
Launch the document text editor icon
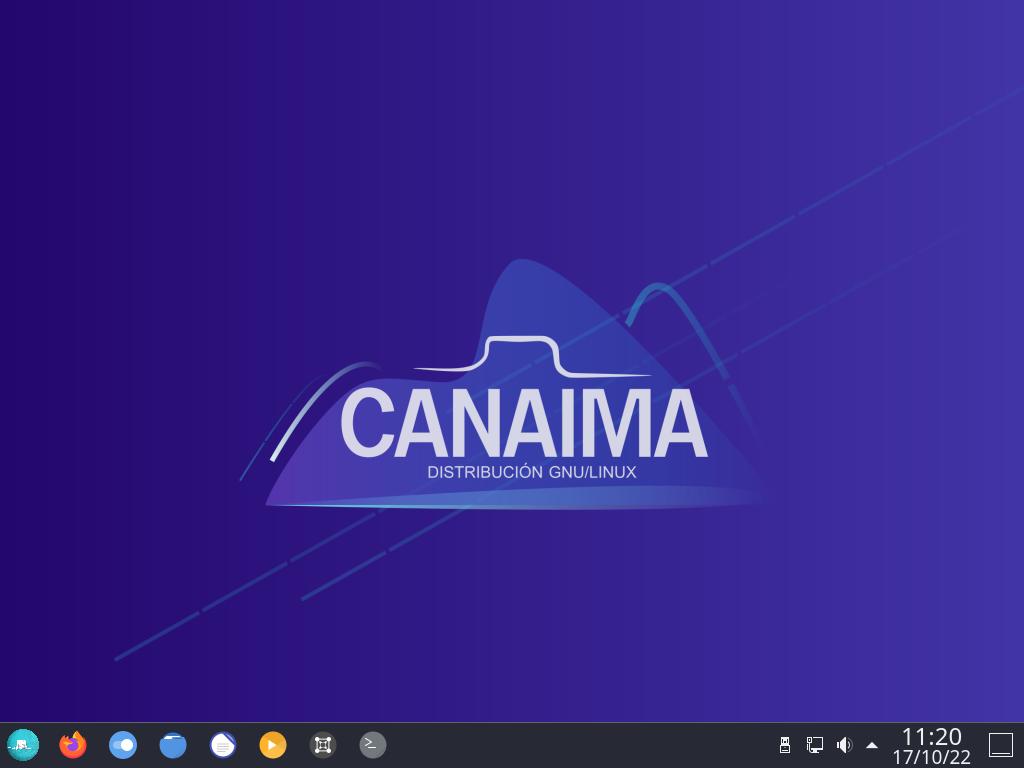pyautogui.click(x=223, y=744)
